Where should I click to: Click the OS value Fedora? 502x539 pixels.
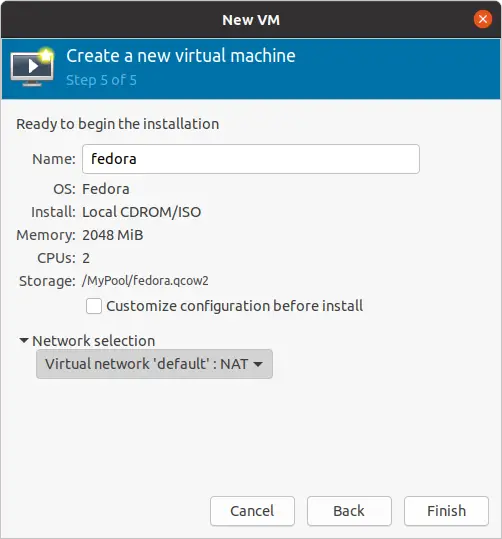[106, 189]
